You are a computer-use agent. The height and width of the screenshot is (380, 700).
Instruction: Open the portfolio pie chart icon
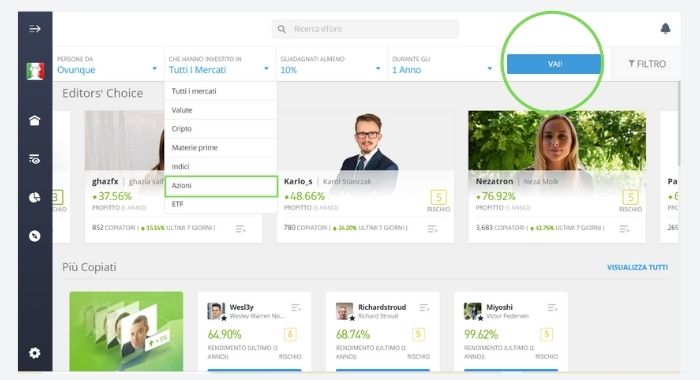[35, 197]
